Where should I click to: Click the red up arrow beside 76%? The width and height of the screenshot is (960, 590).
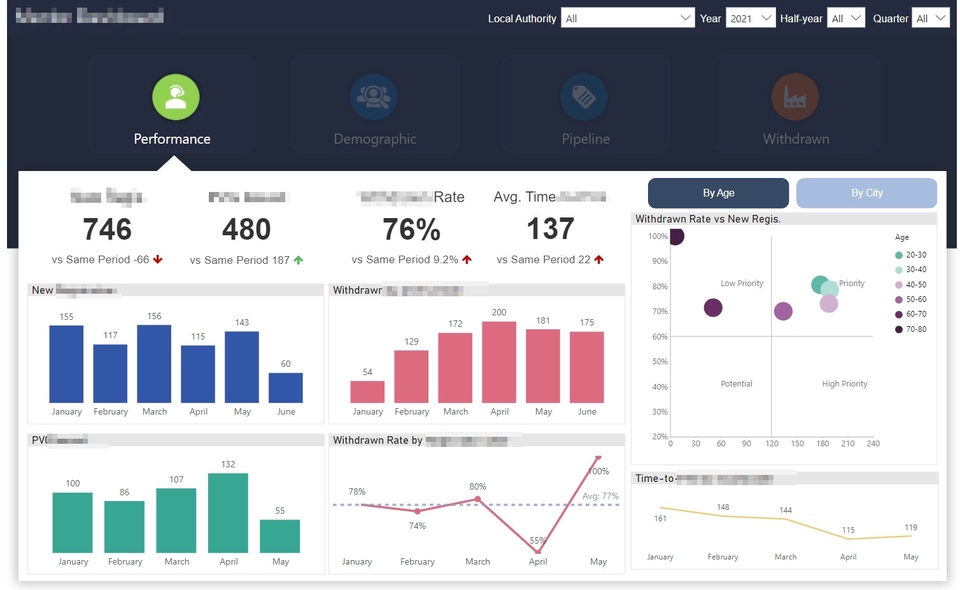point(467,260)
